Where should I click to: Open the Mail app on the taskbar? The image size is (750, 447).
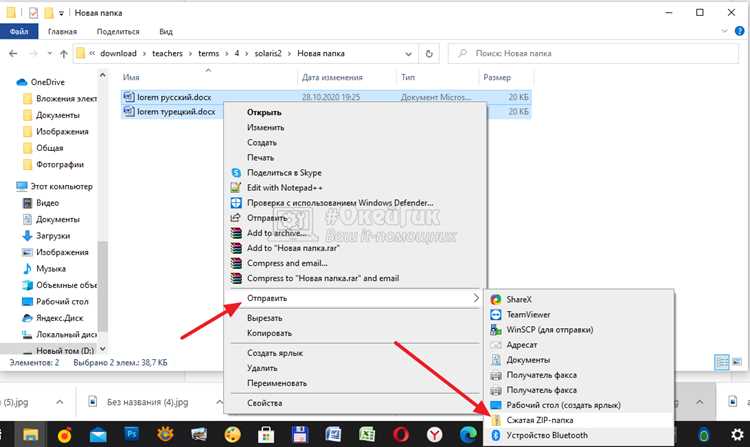click(98, 435)
